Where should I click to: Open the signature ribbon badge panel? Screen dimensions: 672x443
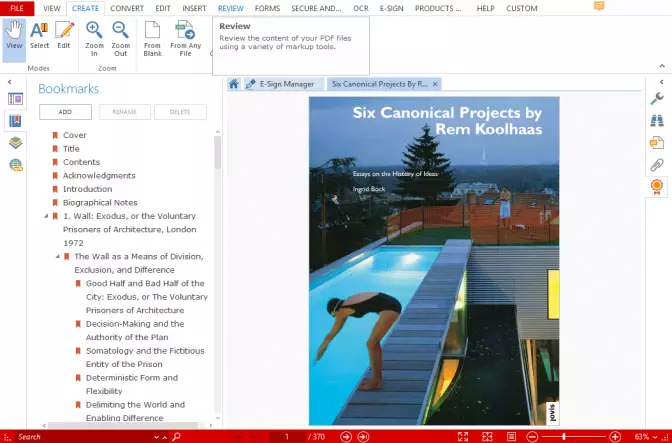tap(657, 187)
